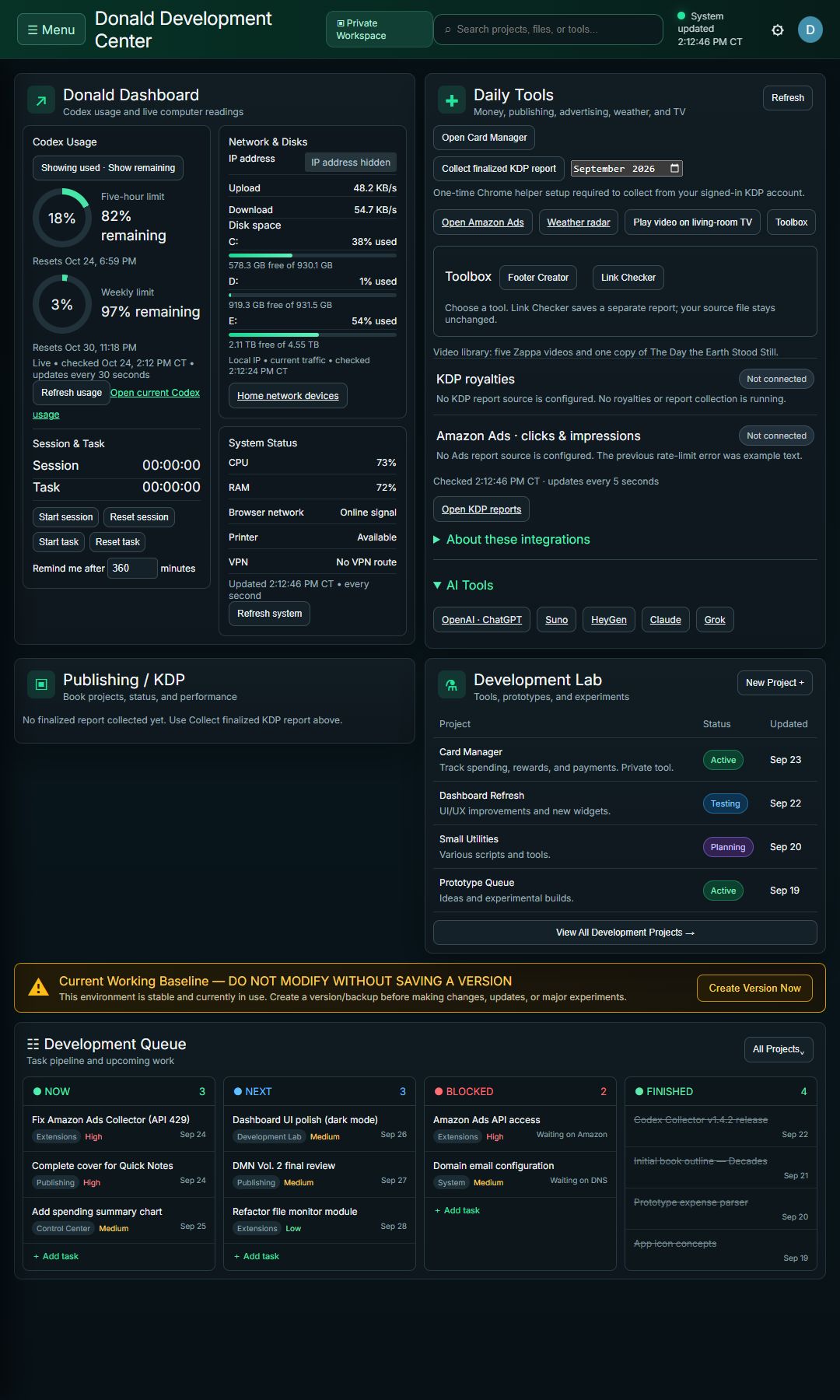Open the All Projects dropdown
This screenshot has height=1400, width=840.
coord(779,1049)
